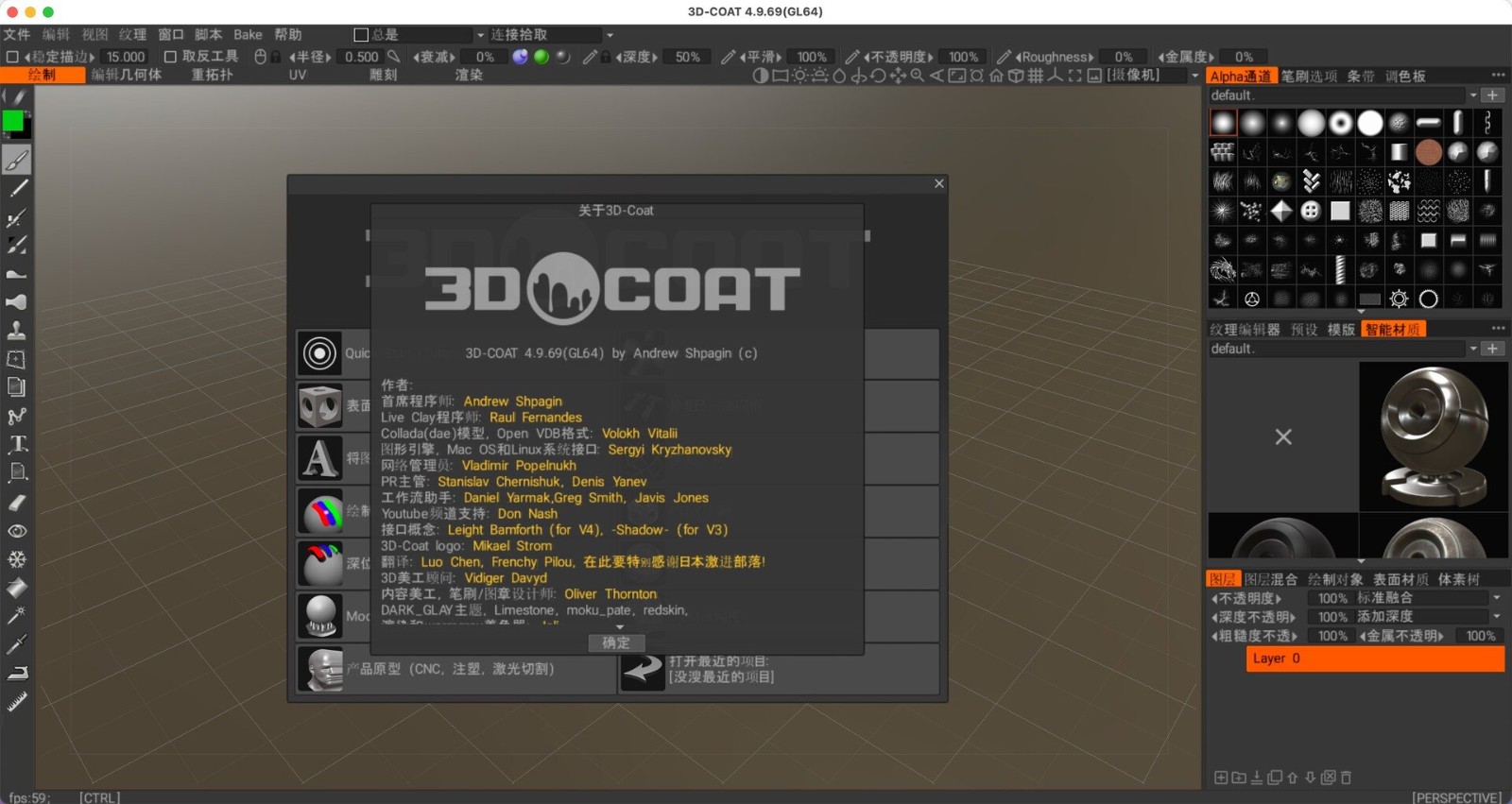This screenshot has width=1512, height=804.
Task: Enable the 稳定描边 checkbox
Action: click(x=12, y=57)
